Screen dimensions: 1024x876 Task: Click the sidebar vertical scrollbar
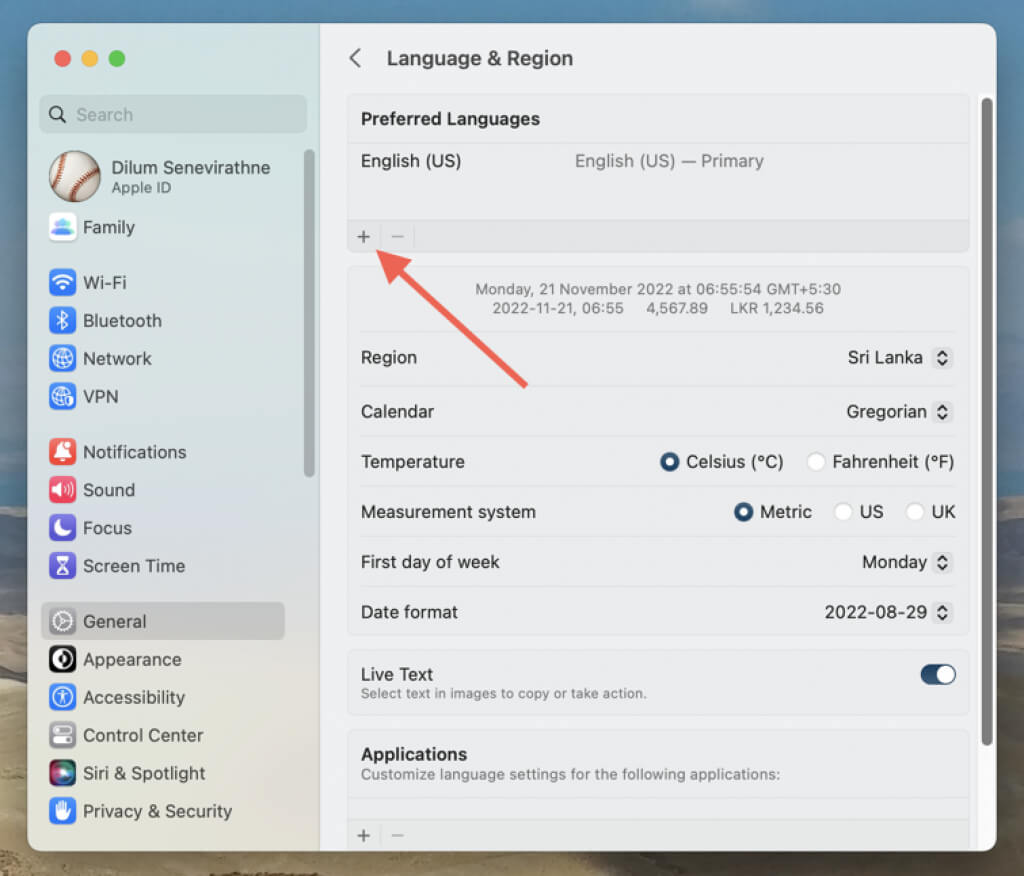coord(309,314)
